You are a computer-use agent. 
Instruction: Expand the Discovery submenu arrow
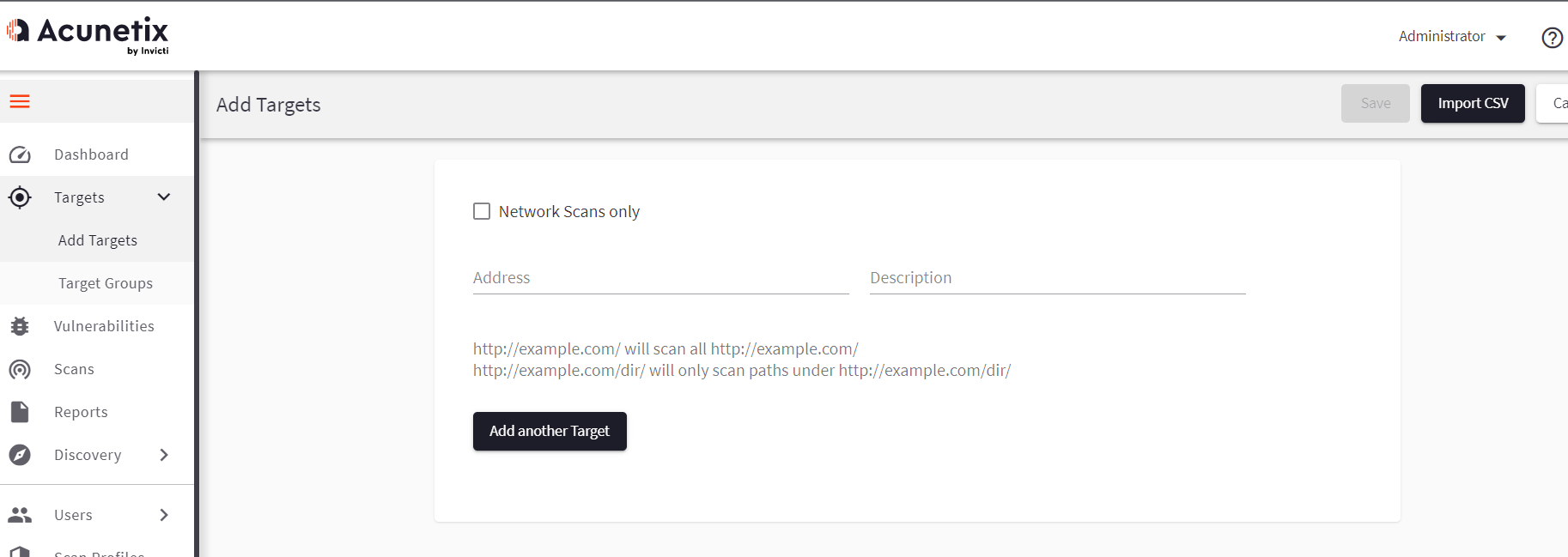click(x=164, y=455)
